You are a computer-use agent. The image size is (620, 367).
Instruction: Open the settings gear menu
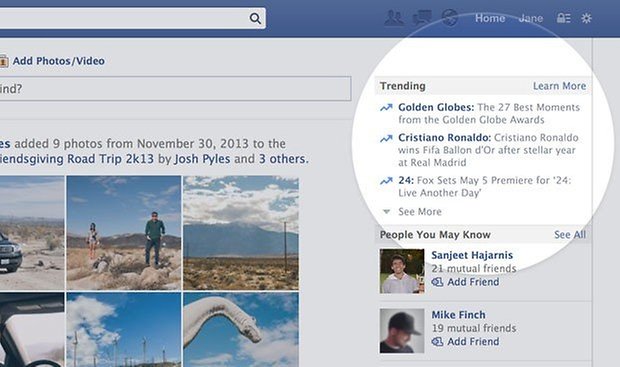point(586,18)
